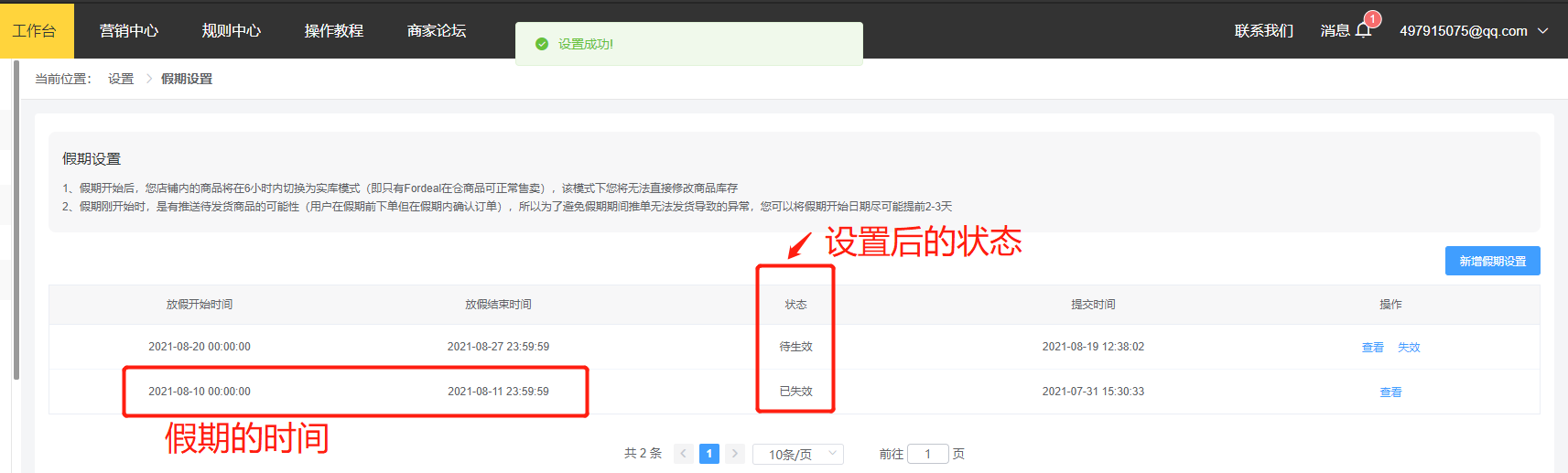1568x473 pixels.
Task: Select page 1 in the pagination
Action: (708, 454)
